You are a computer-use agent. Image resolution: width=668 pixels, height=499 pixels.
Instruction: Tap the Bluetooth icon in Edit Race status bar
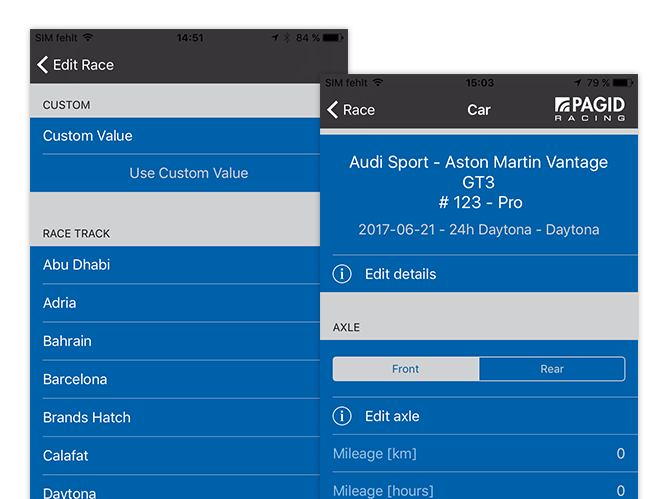tap(287, 38)
